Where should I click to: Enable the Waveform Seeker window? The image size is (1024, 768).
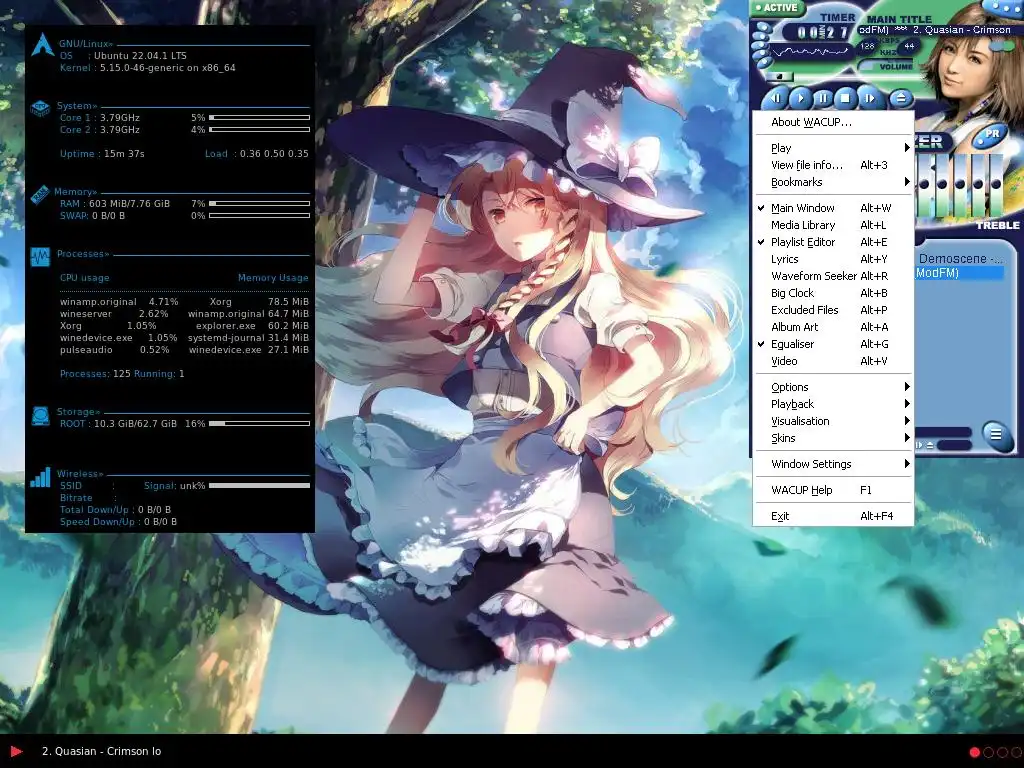pyautogui.click(x=833, y=276)
